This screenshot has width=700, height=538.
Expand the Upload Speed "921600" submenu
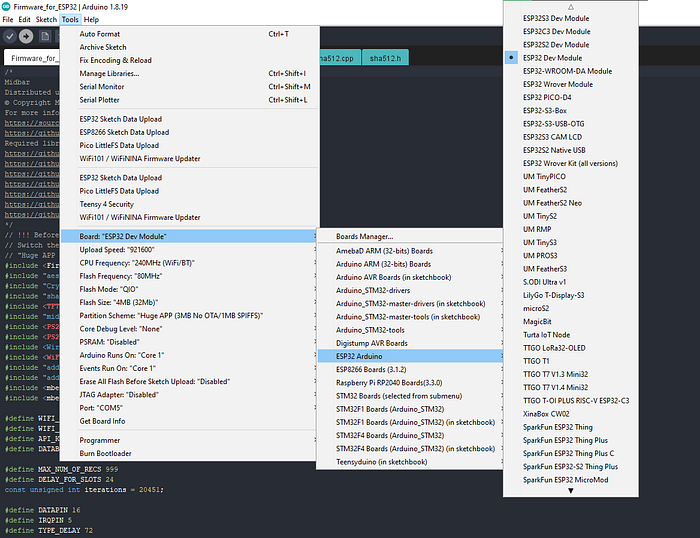[189, 250]
